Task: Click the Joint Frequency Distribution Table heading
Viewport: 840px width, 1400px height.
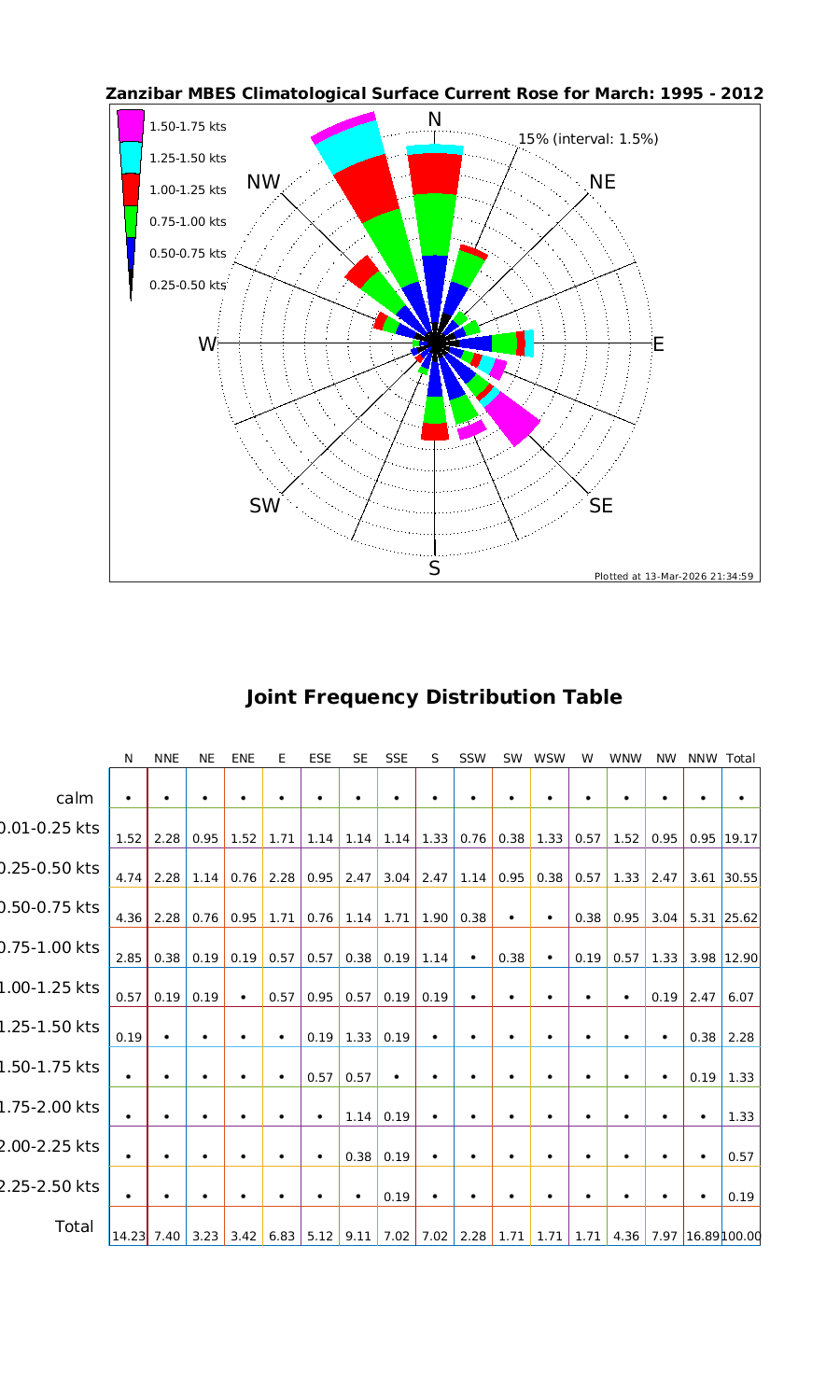Action: (x=433, y=697)
